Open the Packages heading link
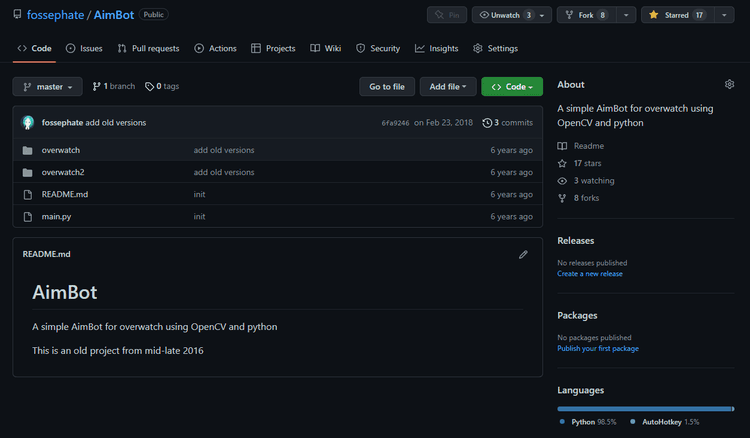Image resolution: width=750 pixels, height=438 pixels. pyautogui.click(x=577, y=315)
